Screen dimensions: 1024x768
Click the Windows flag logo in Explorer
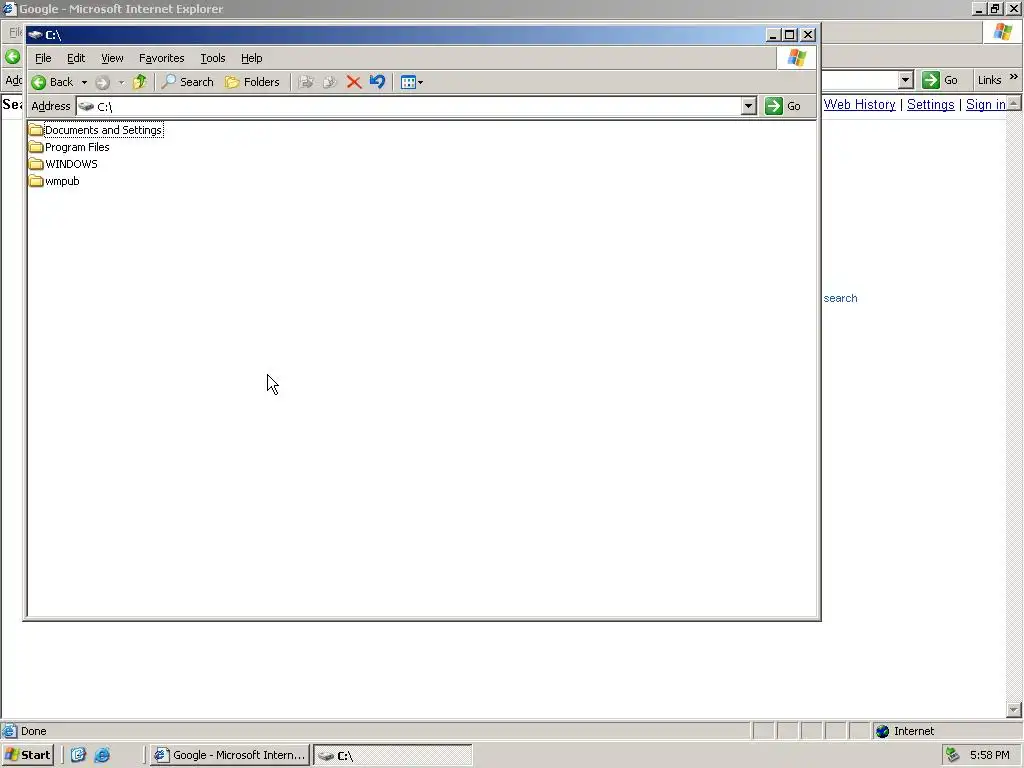[796, 58]
